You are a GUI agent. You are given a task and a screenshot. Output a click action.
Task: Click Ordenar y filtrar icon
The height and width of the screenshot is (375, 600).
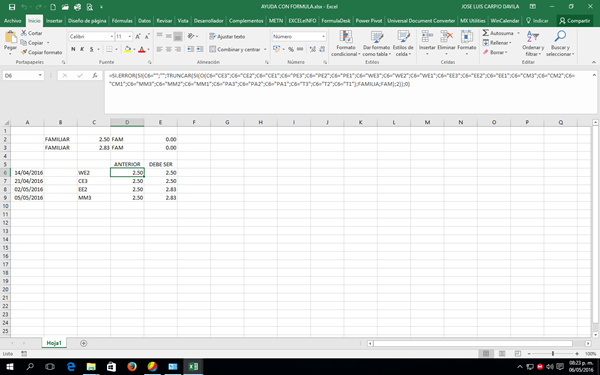533,37
